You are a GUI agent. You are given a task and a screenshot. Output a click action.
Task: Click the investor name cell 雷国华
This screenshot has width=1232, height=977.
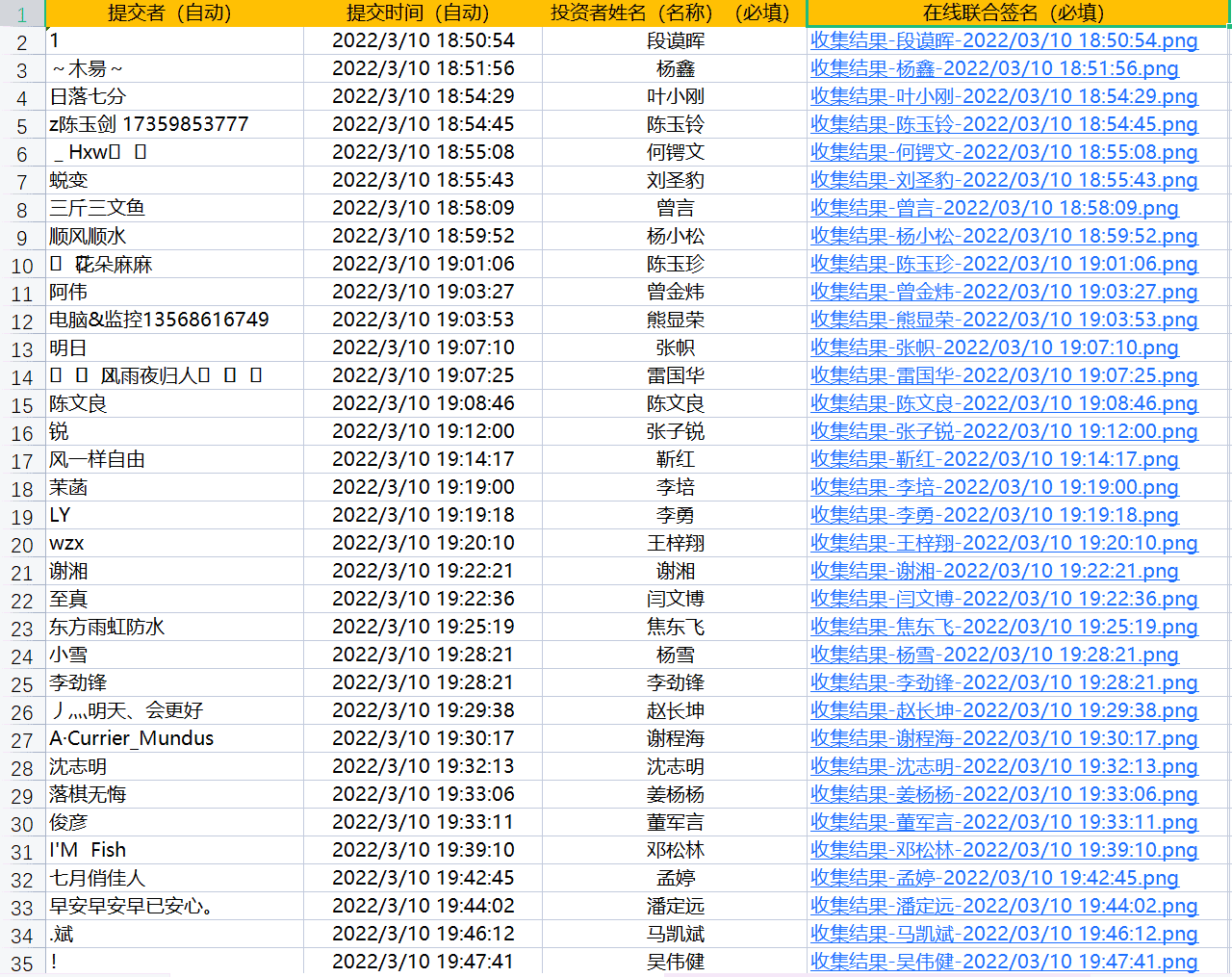(x=675, y=376)
